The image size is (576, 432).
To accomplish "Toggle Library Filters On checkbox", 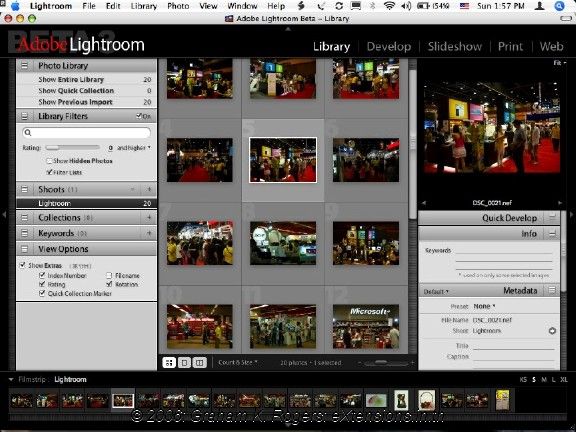I will point(139,116).
